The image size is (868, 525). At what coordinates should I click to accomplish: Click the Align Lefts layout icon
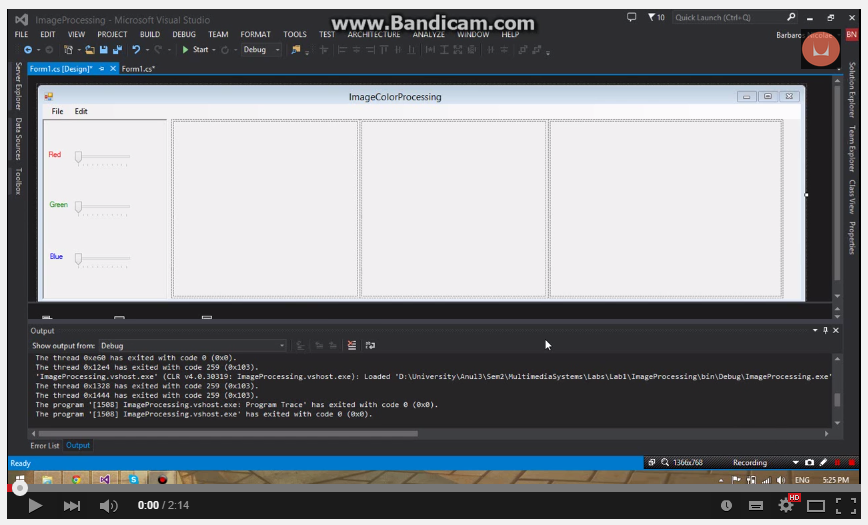click(342, 50)
